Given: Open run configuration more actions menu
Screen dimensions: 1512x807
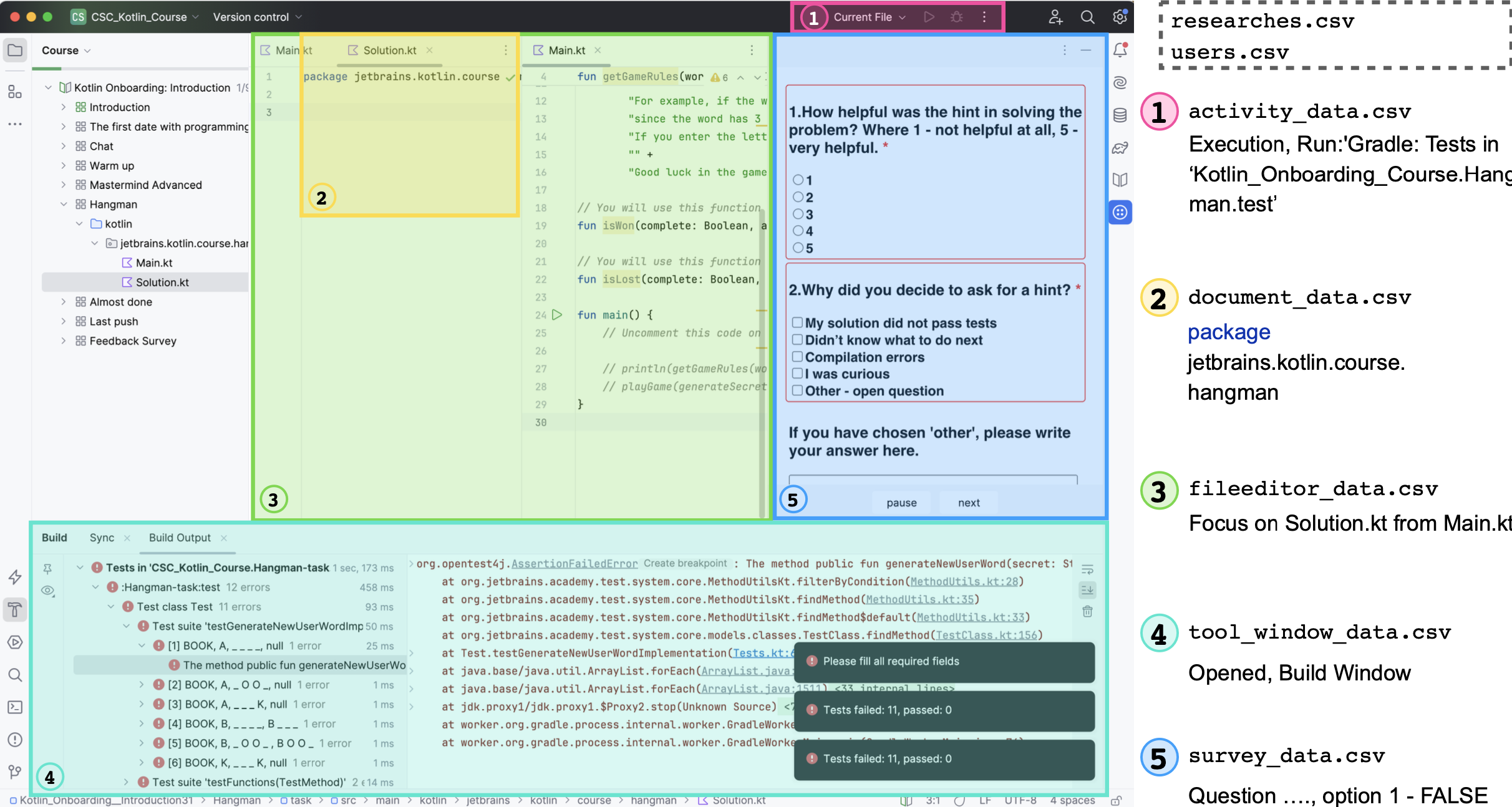Looking at the screenshot, I should coord(984,17).
